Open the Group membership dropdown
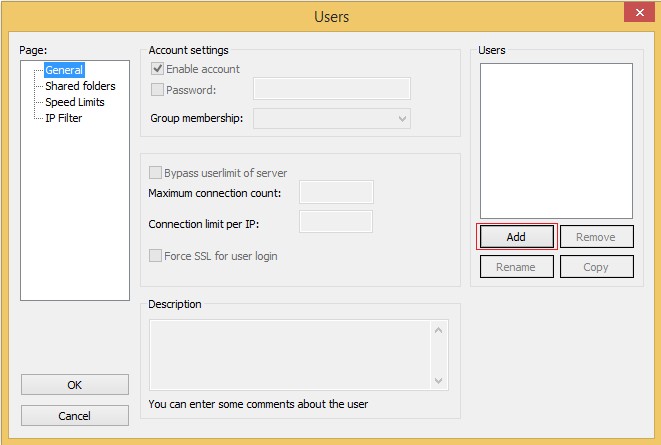661x445 pixels. coord(402,118)
